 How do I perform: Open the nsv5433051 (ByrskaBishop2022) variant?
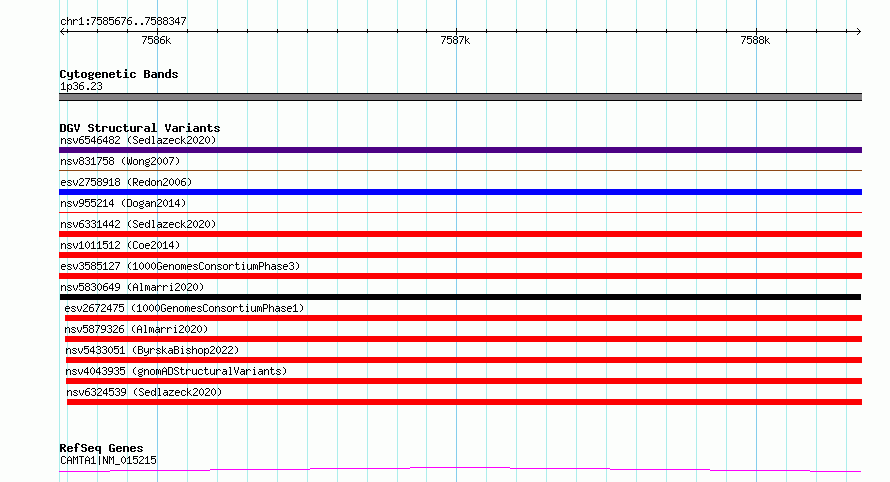point(152,350)
